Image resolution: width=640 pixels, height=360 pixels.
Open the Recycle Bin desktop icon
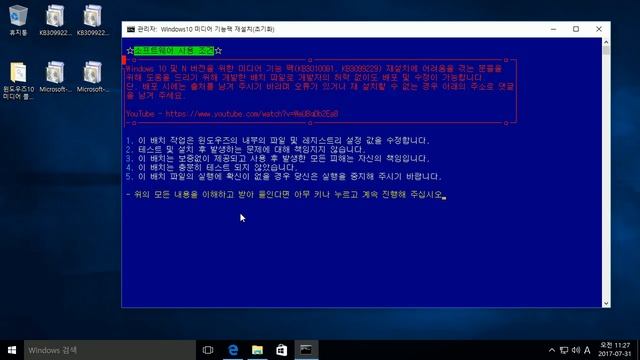[x=18, y=20]
